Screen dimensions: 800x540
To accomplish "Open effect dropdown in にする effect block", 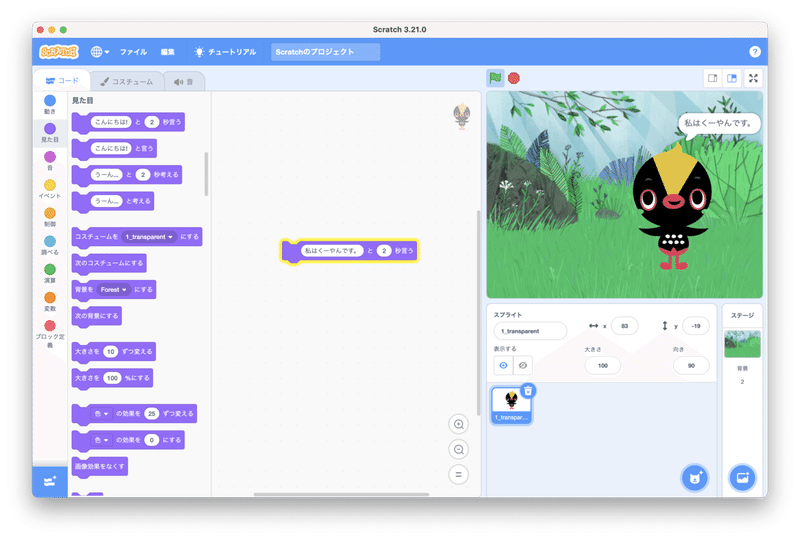I will [102, 440].
